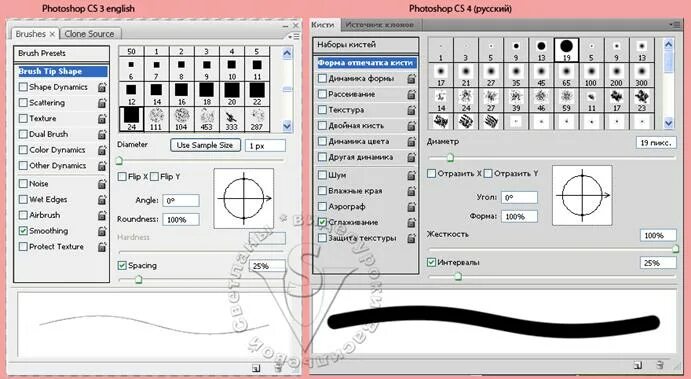The image size is (691, 379).
Task: Check the Flip X option
Action: [122, 177]
